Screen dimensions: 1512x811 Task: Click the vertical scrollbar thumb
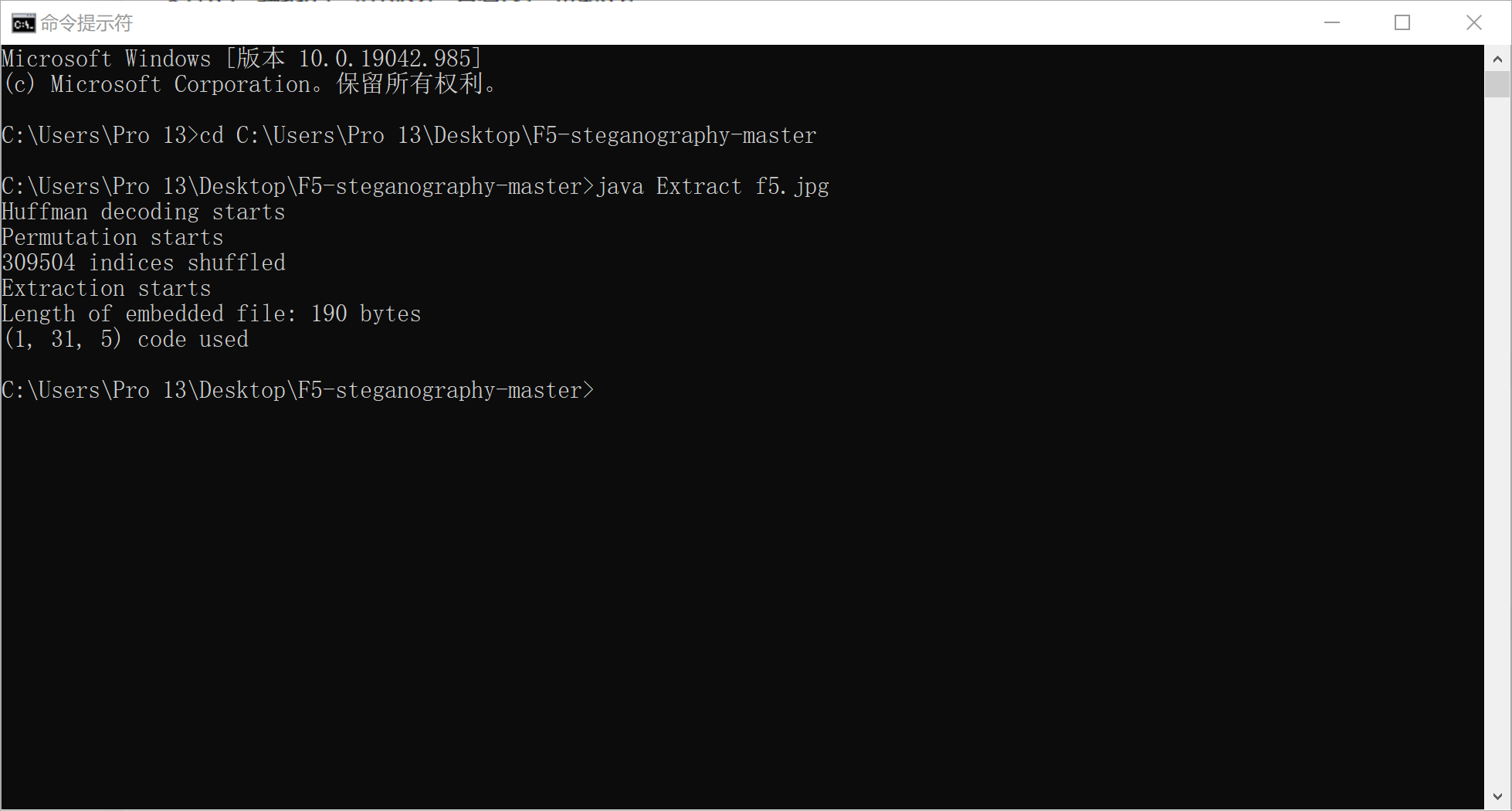pyautogui.click(x=1497, y=84)
